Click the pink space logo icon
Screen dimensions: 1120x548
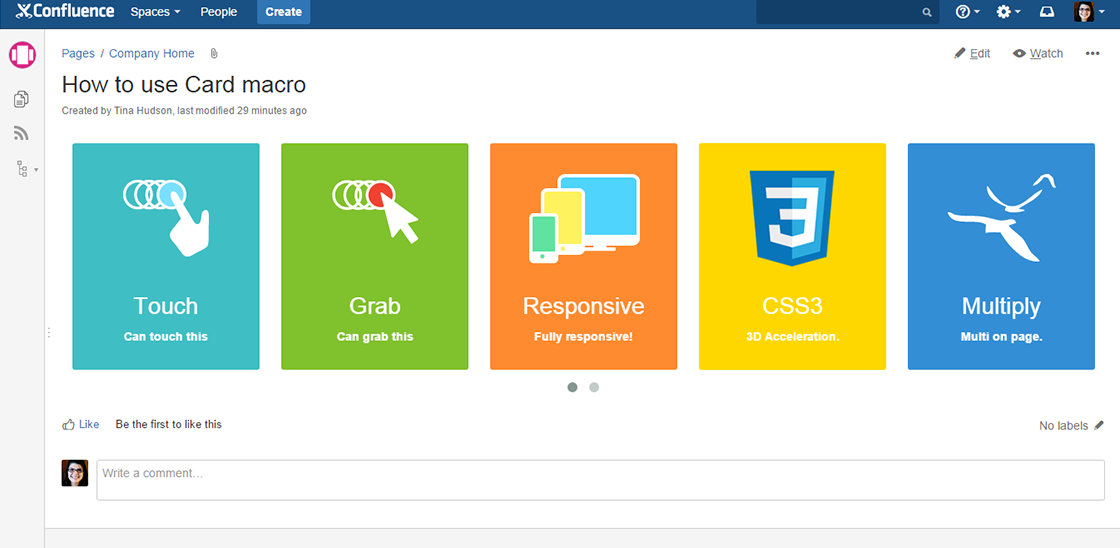[x=22, y=55]
